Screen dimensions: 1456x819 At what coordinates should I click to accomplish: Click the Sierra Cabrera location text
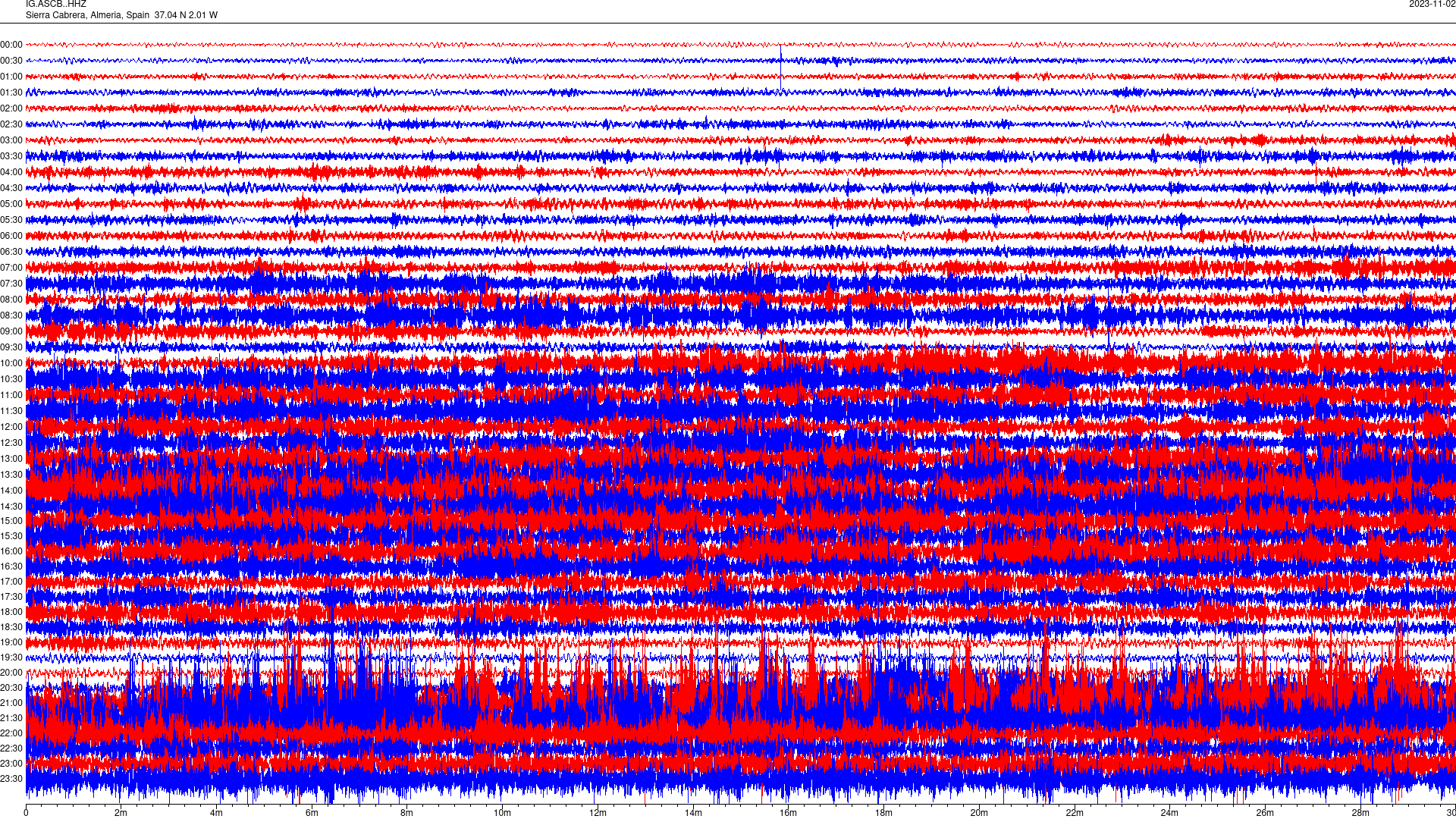[121, 15]
